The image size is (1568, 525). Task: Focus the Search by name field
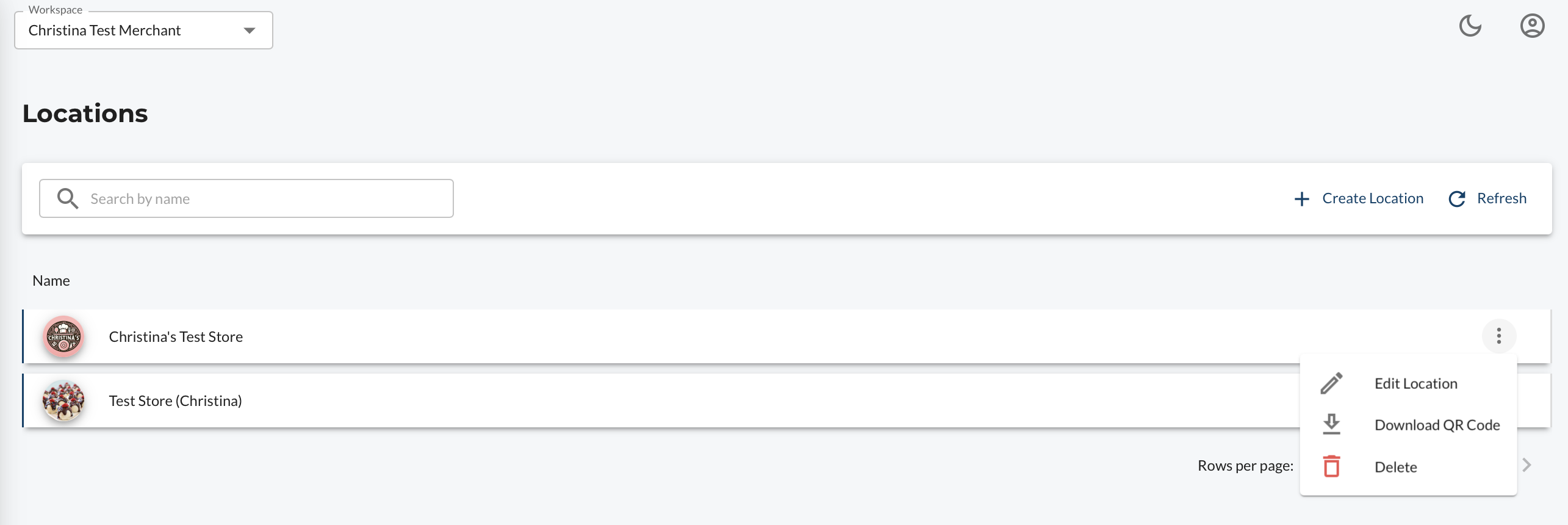[246, 198]
